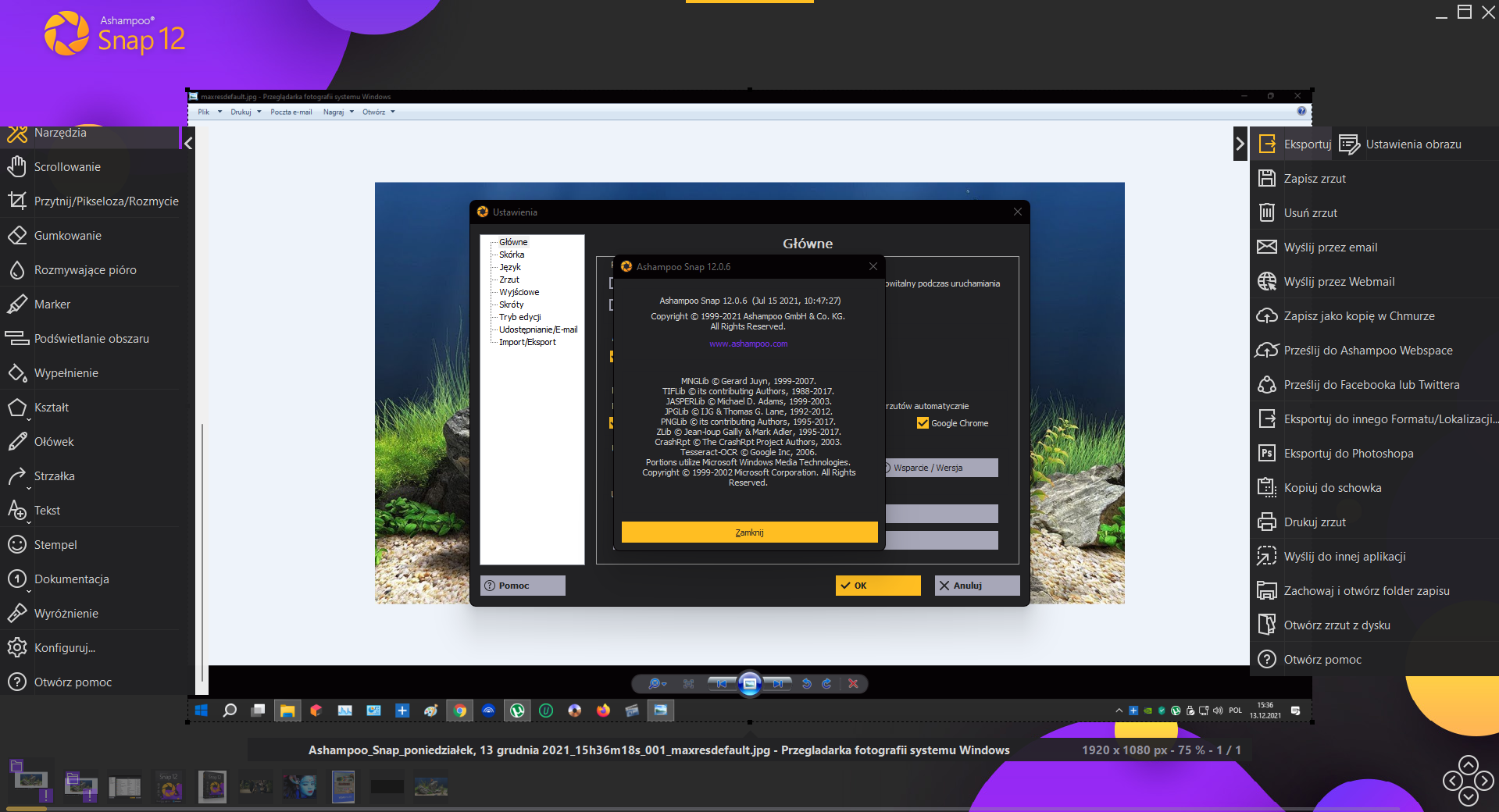The image size is (1499, 812).
Task: Pick the Rozmywające pióro blur pen
Action: pos(90,270)
